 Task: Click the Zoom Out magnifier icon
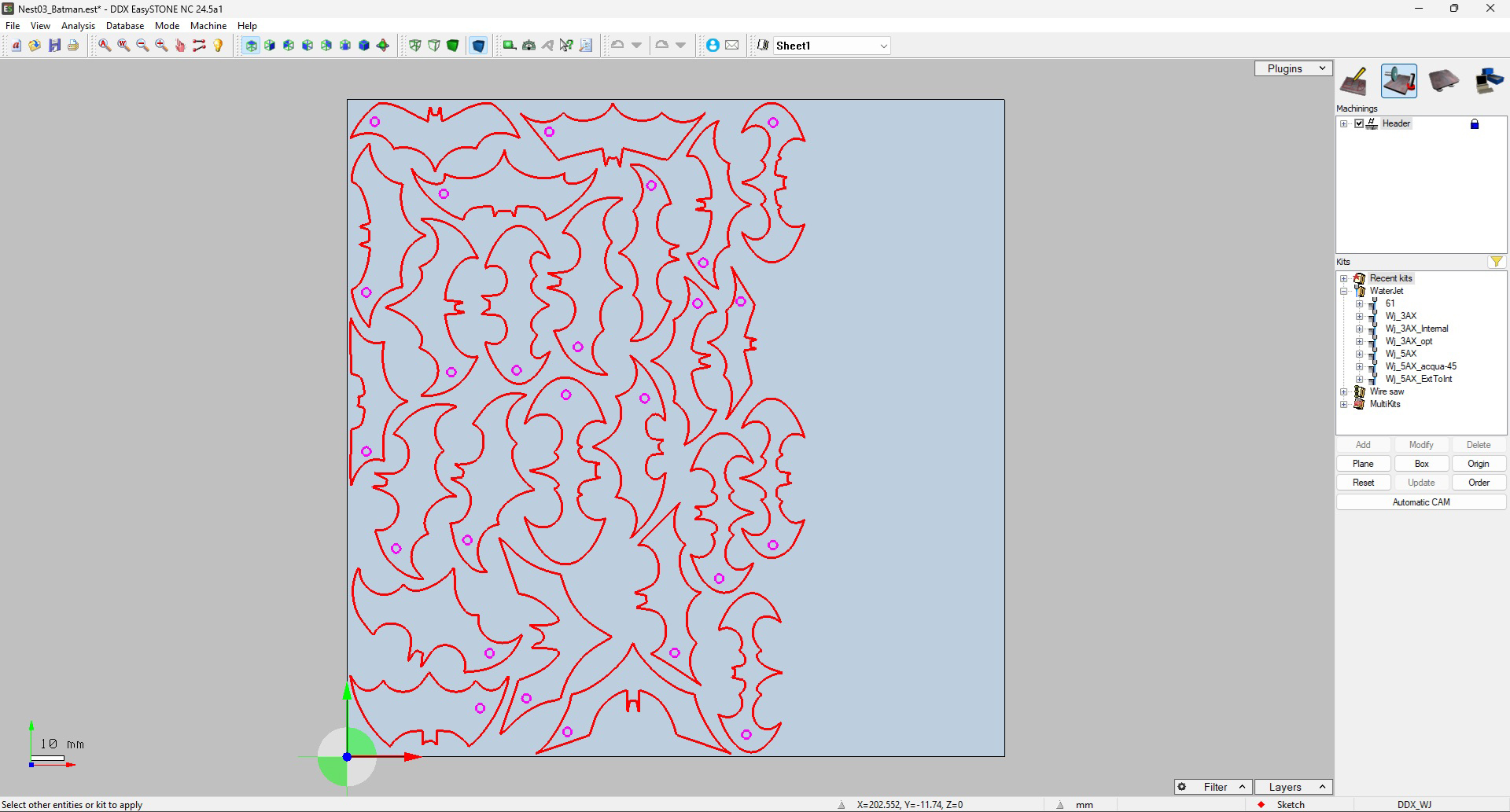142,46
